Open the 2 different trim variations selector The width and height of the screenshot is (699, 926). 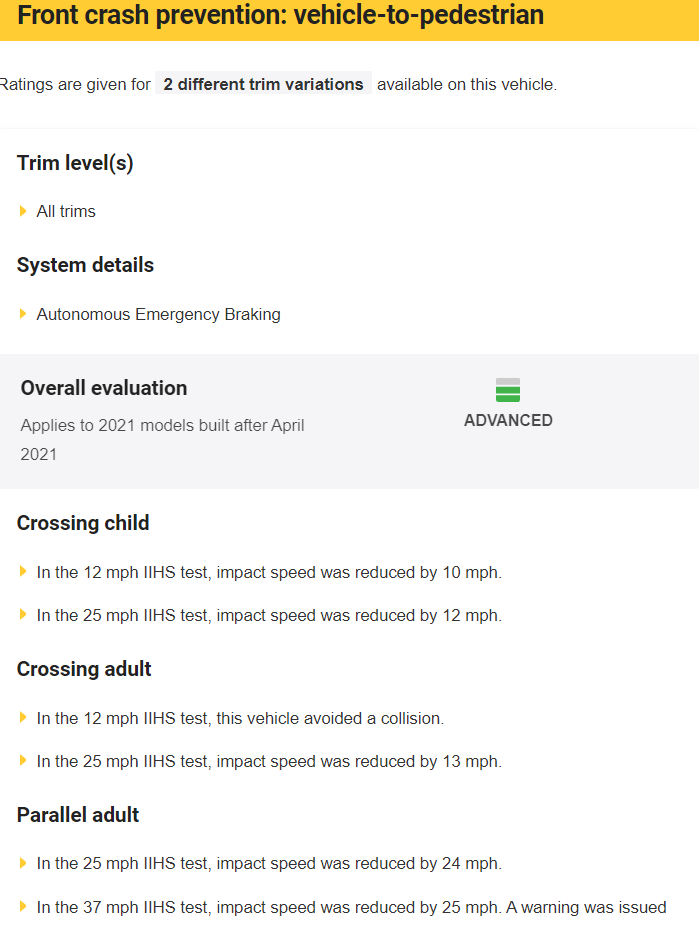(263, 84)
